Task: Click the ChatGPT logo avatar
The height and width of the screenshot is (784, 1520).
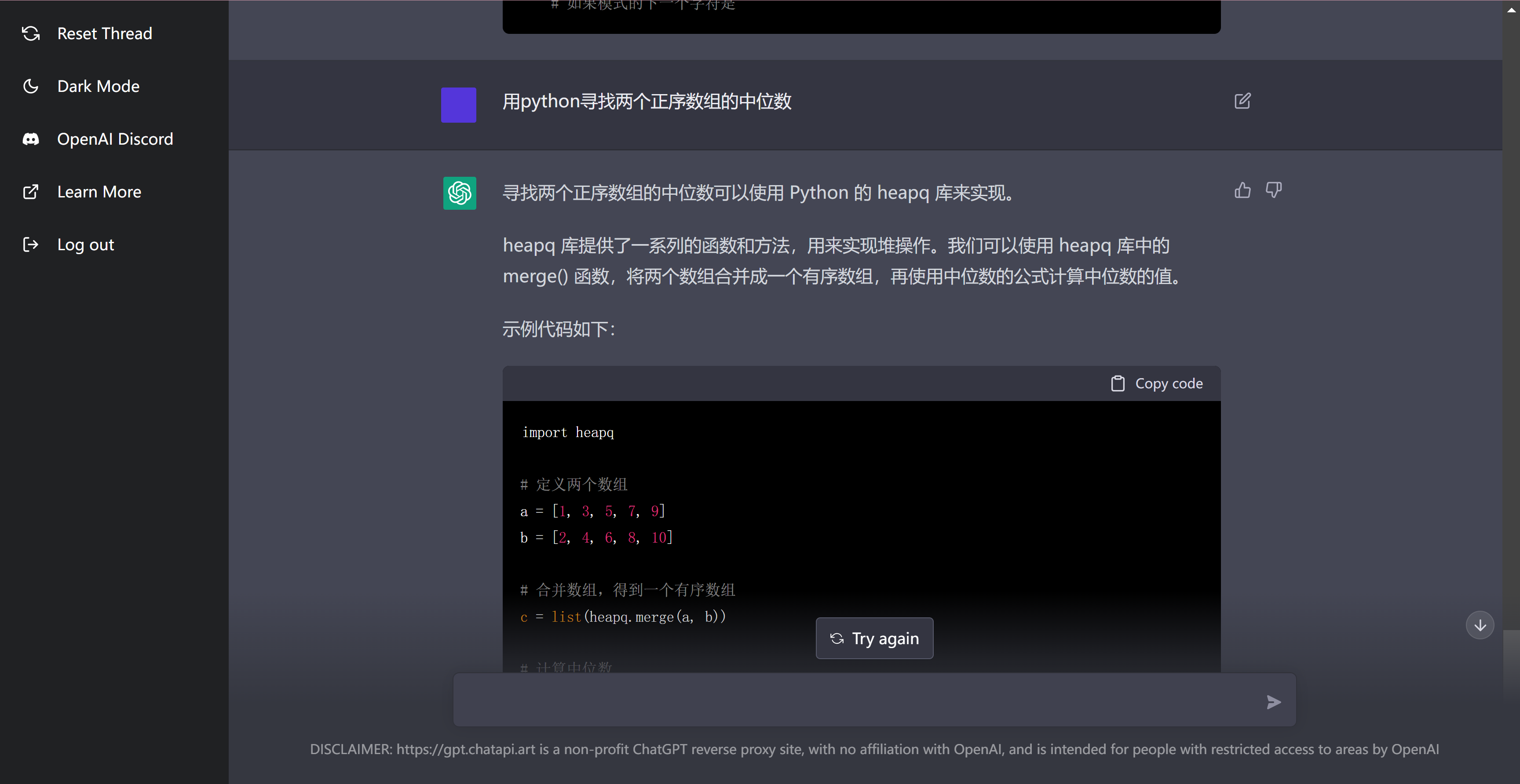Action: [x=460, y=193]
